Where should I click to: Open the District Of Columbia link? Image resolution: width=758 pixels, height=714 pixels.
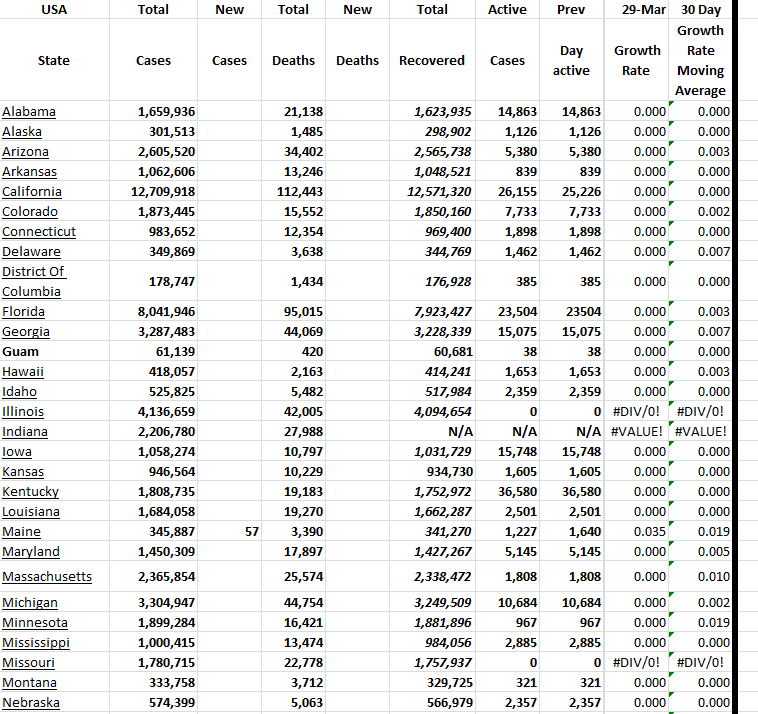tap(33, 282)
